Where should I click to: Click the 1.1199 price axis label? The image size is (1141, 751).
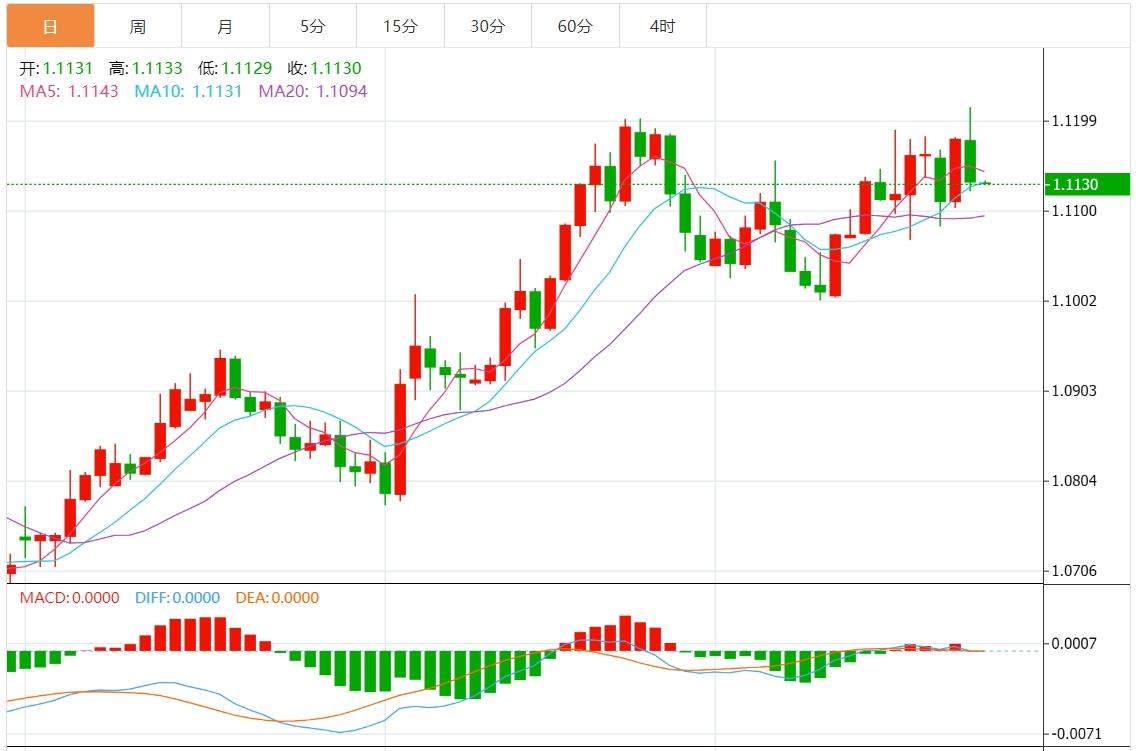tap(1074, 121)
